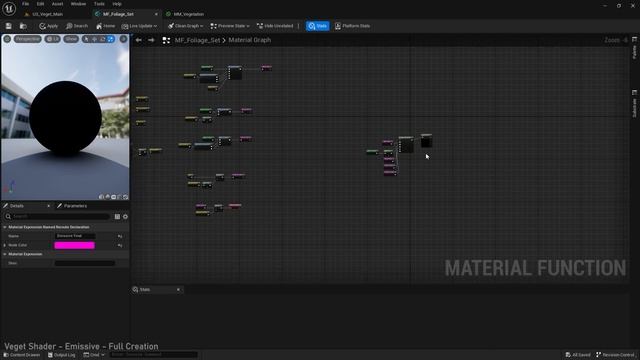Screen dimensions: 640x360
Task: Edit the Desc text field
Action: click(85, 263)
